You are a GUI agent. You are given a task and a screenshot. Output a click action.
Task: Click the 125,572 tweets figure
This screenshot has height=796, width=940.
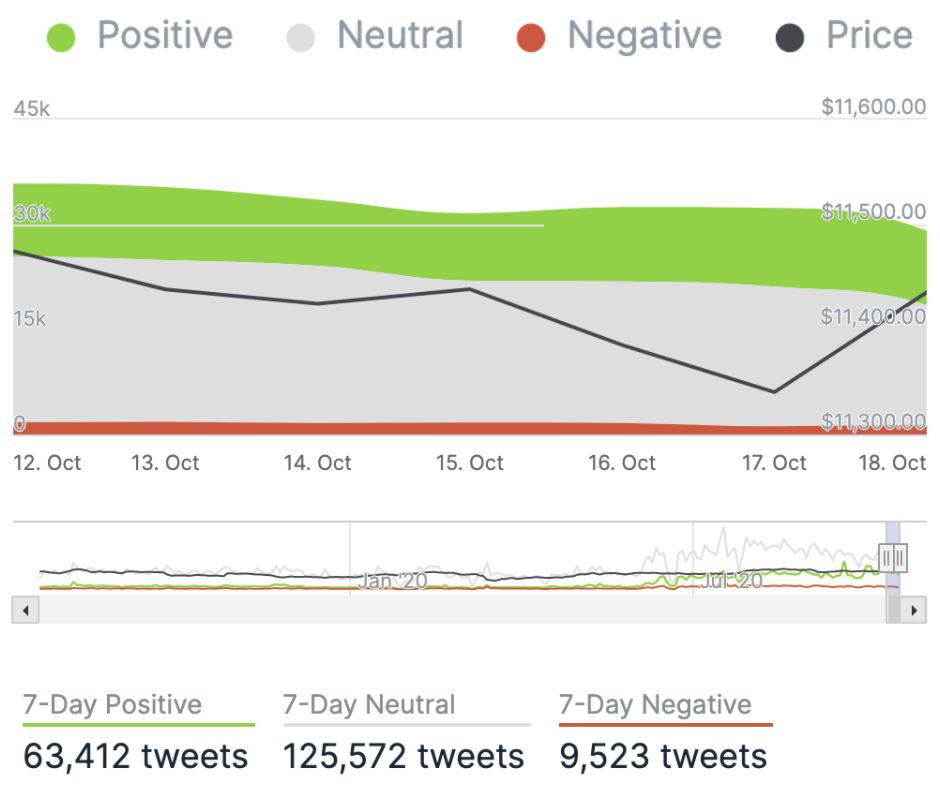(403, 756)
